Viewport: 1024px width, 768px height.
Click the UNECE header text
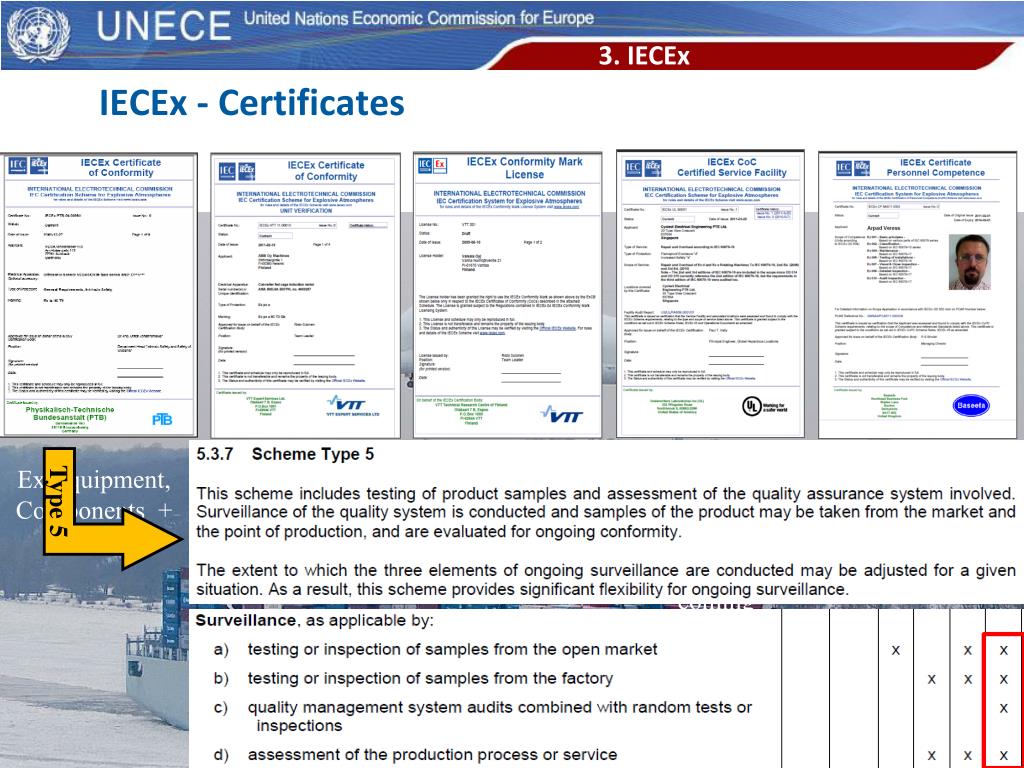(164, 25)
